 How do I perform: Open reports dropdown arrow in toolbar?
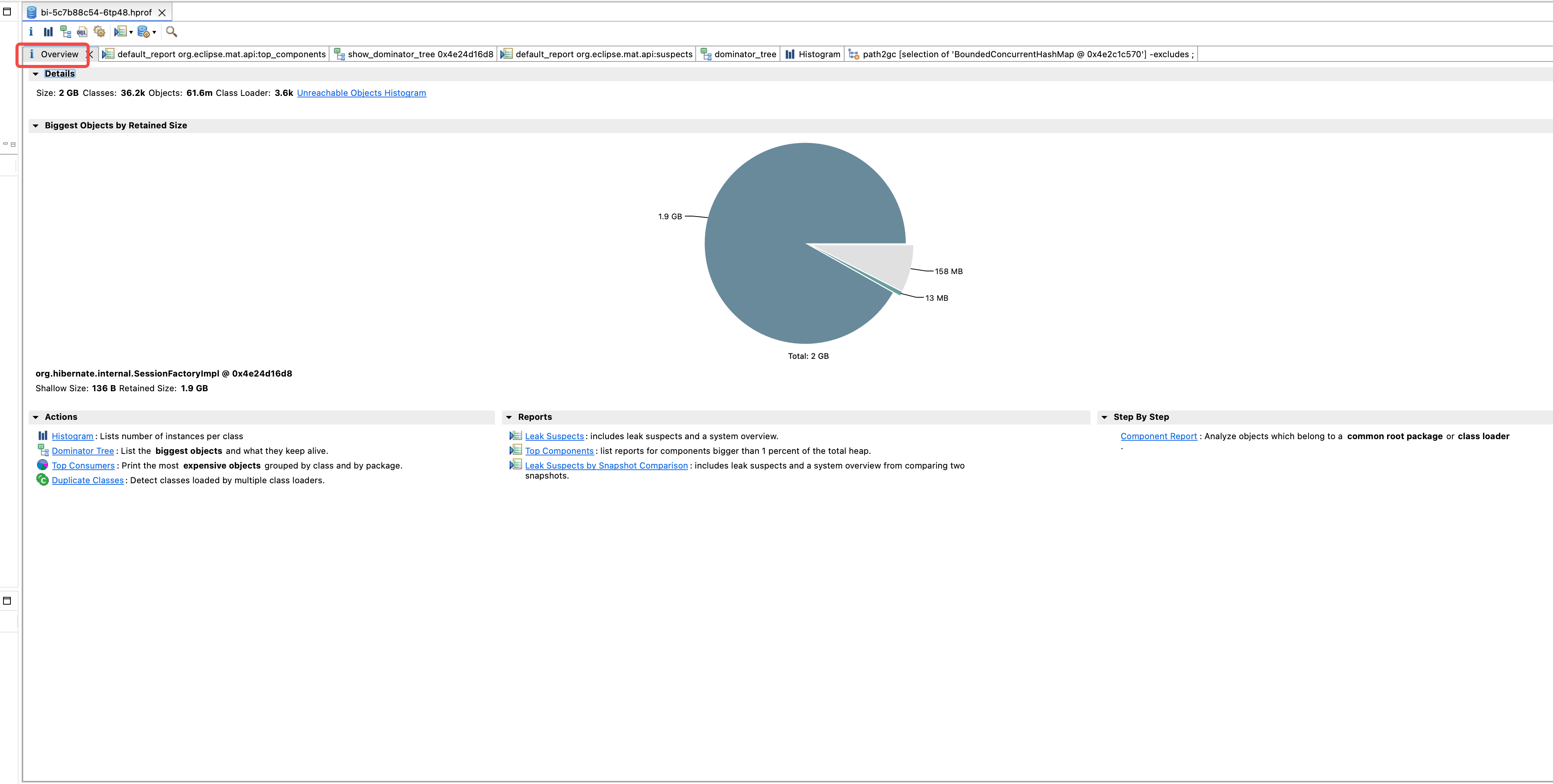pyautogui.click(x=131, y=32)
